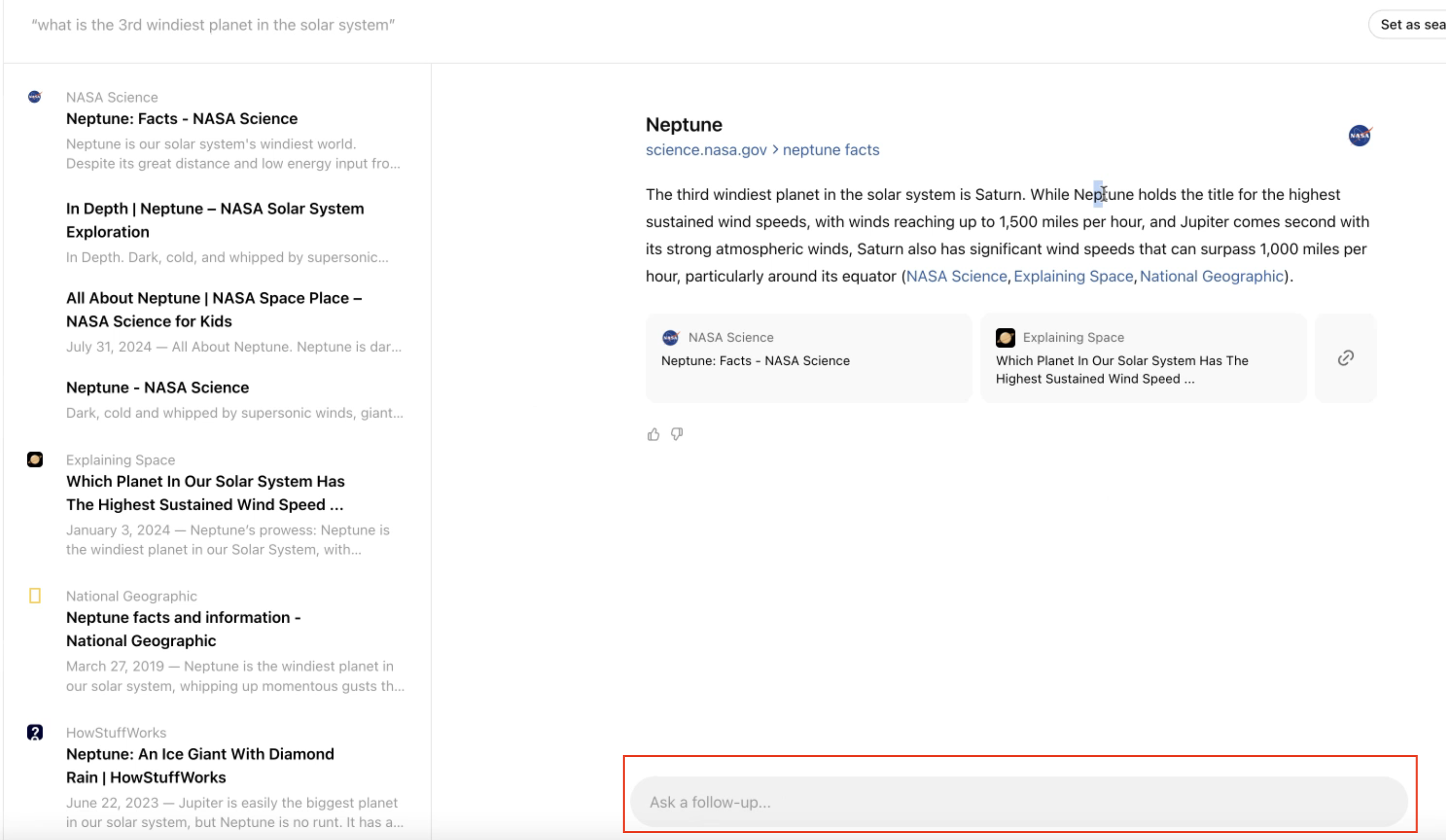The image size is (1446, 840).
Task: Click the search query text at the top
Action: tap(213, 25)
